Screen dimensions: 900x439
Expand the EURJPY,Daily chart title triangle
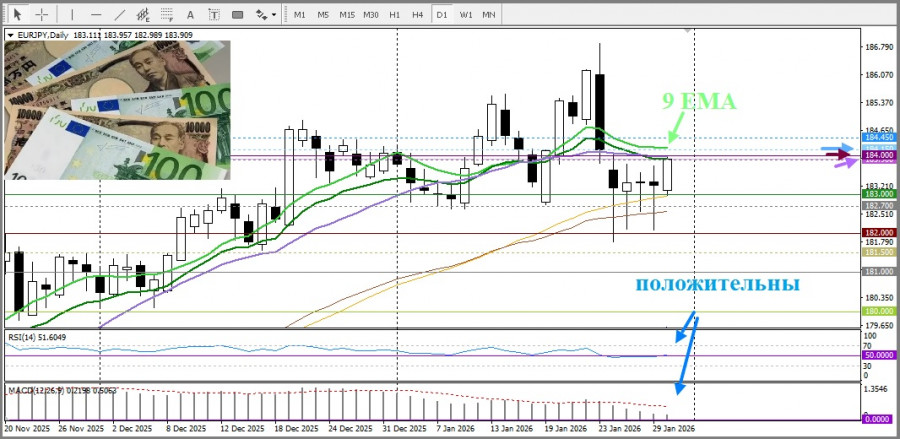[10, 35]
